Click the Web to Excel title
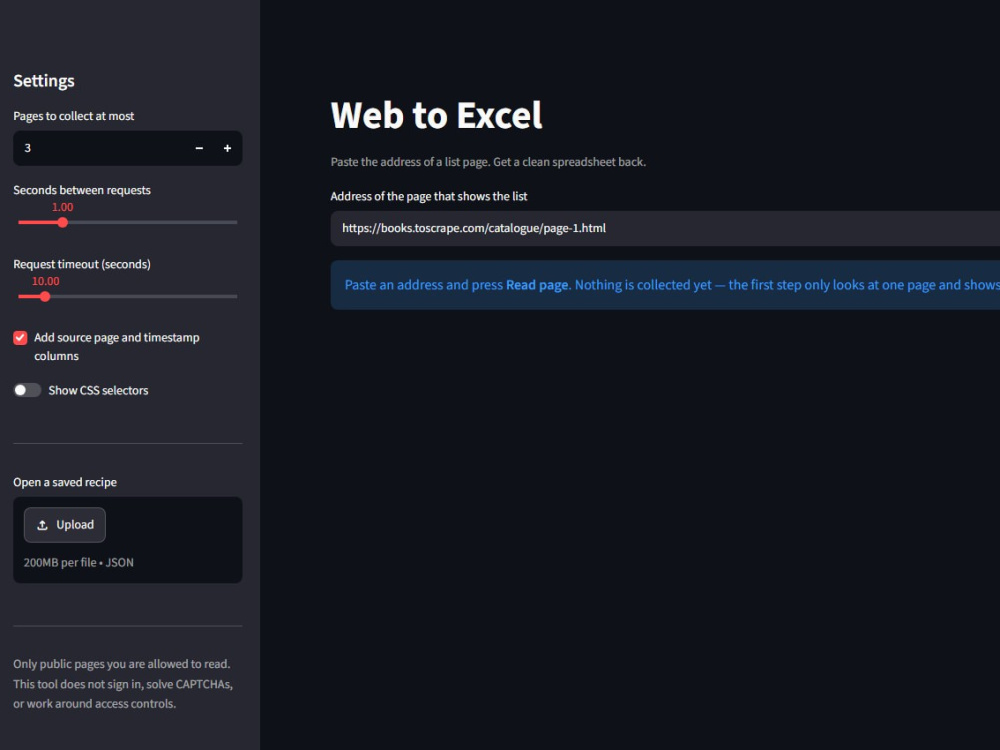 [x=436, y=115]
